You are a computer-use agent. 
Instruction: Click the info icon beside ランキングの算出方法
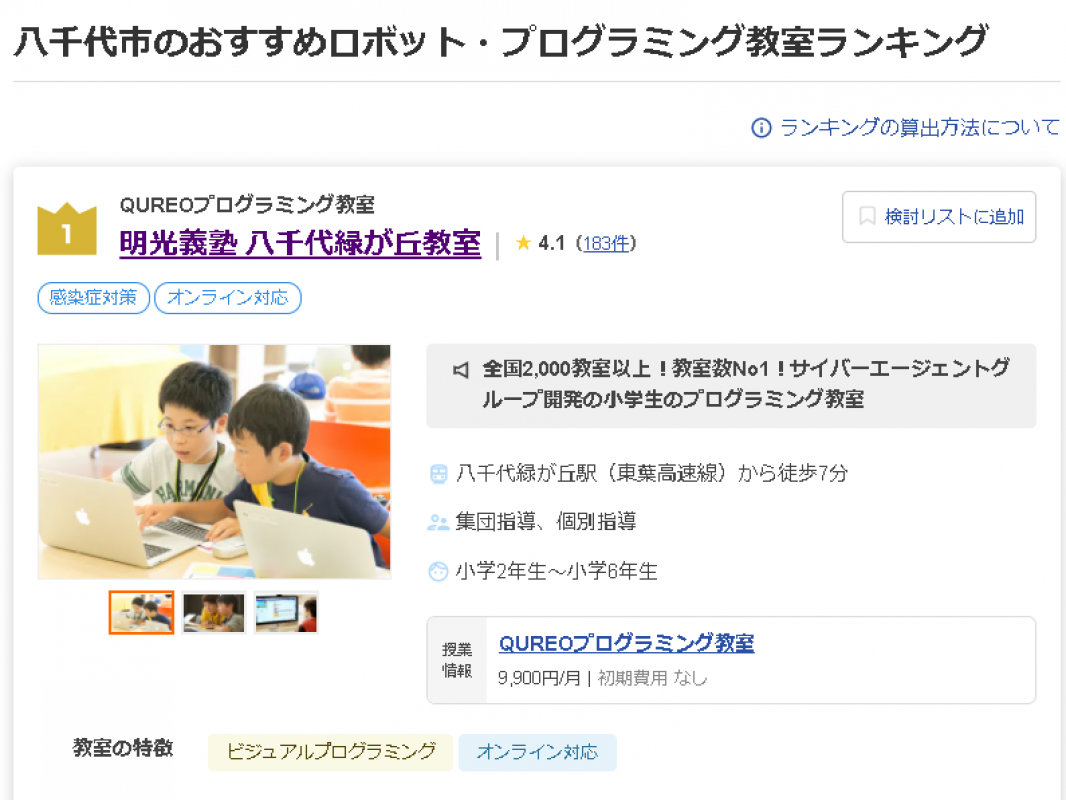point(761,128)
